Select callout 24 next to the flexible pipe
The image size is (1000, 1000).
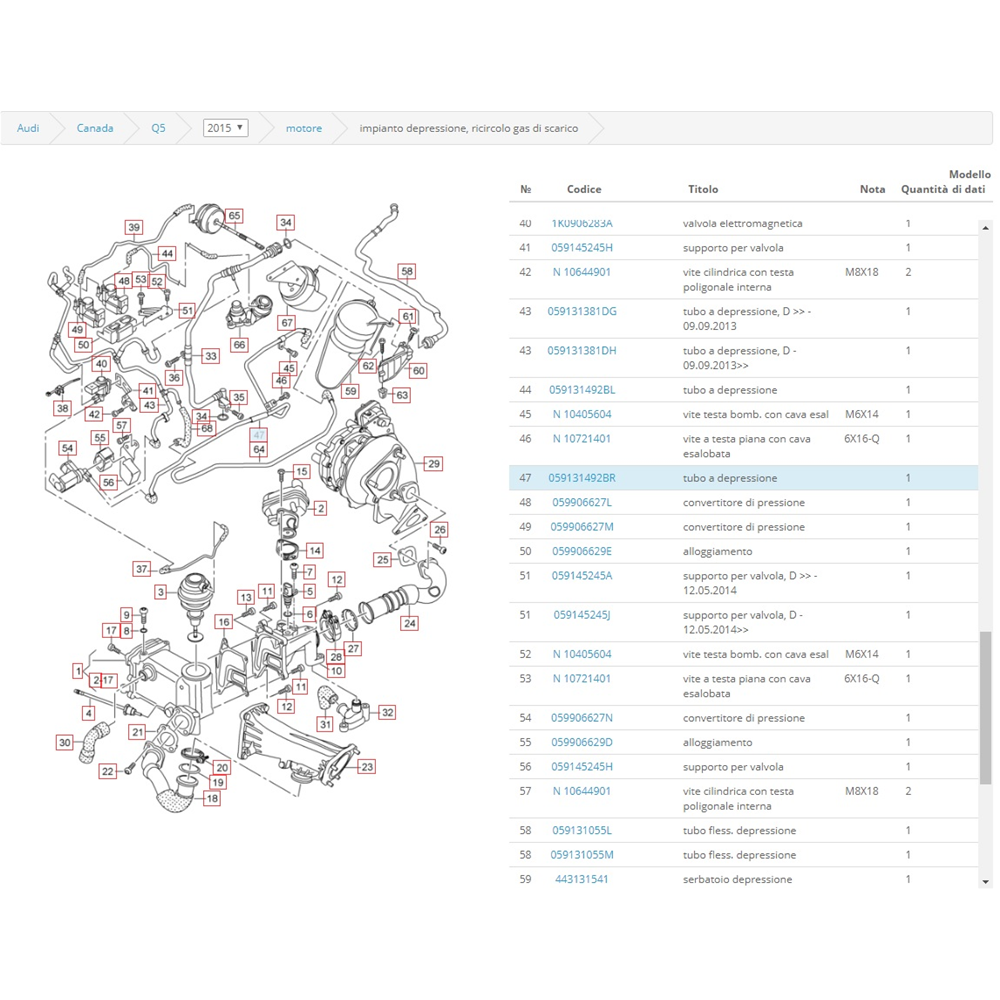[409, 623]
